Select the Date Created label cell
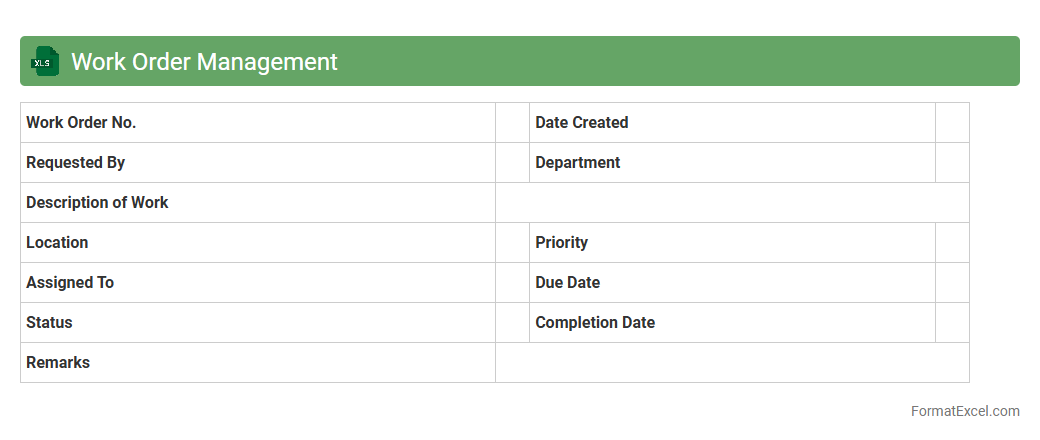 tap(732, 122)
